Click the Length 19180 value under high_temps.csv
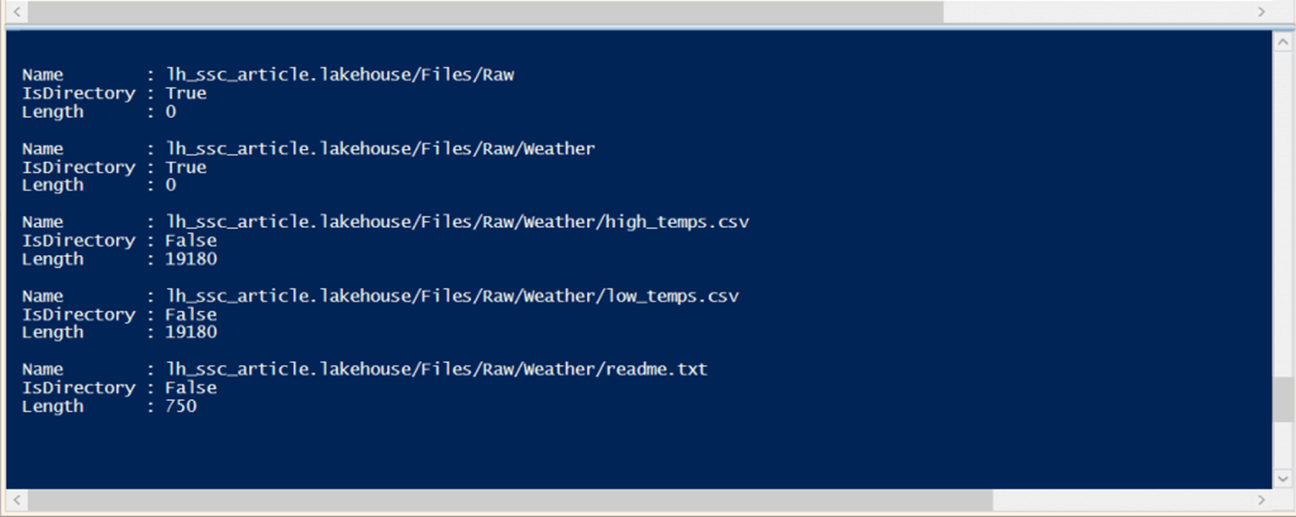 pos(191,259)
